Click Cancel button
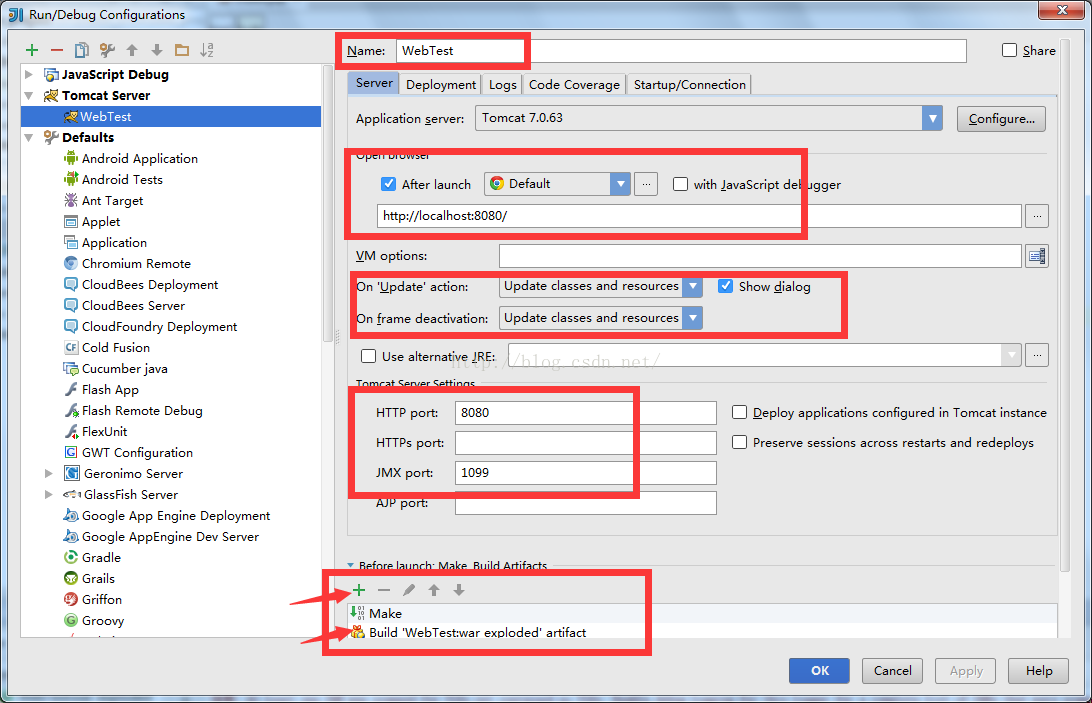The width and height of the screenshot is (1092, 703). pos(893,670)
